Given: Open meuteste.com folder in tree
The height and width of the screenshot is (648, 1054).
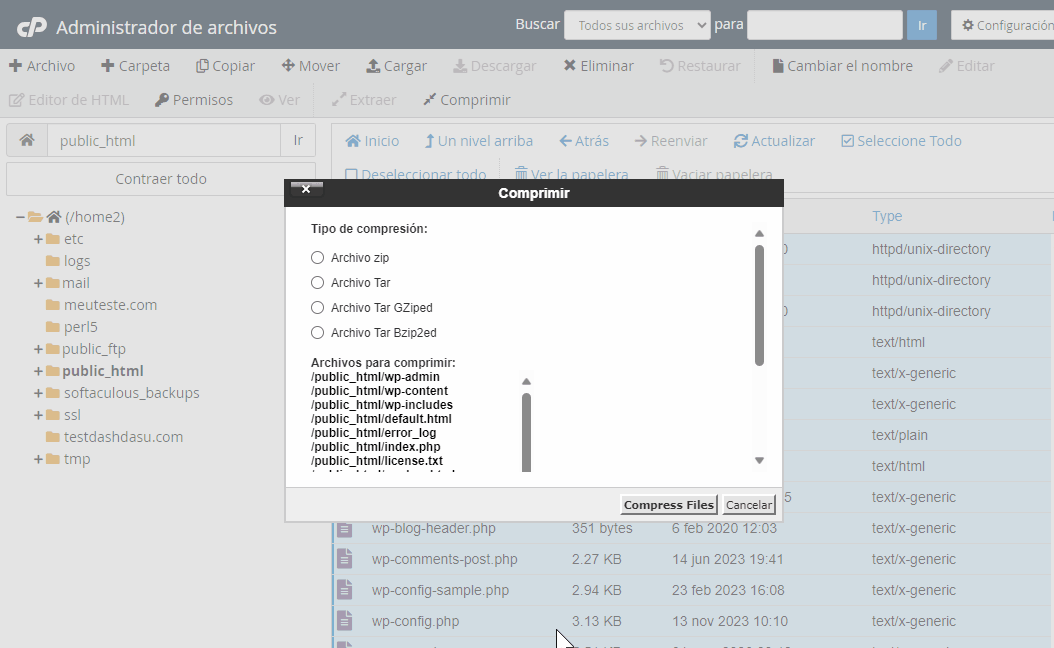Looking at the screenshot, I should click(x=110, y=305).
